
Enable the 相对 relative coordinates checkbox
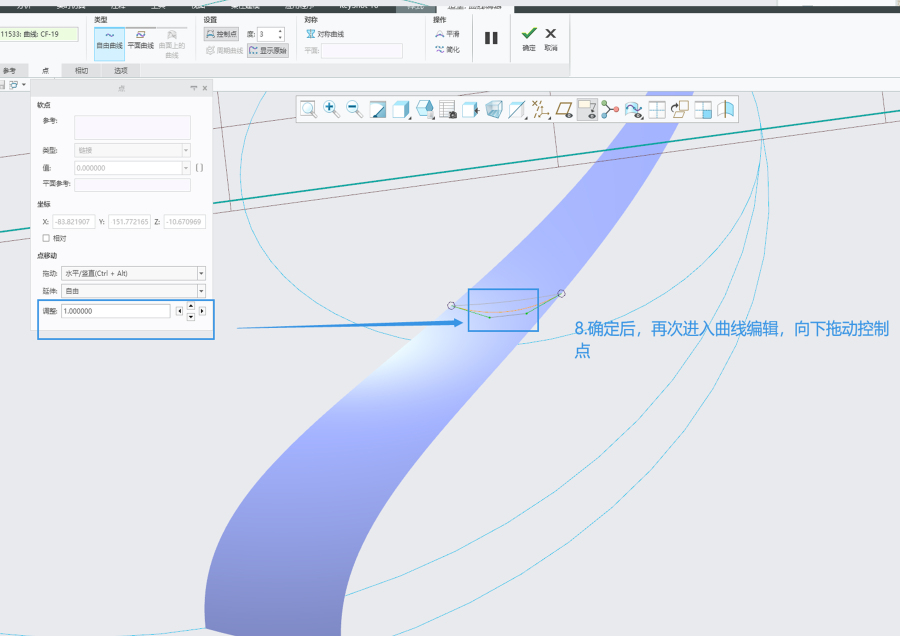[46, 238]
